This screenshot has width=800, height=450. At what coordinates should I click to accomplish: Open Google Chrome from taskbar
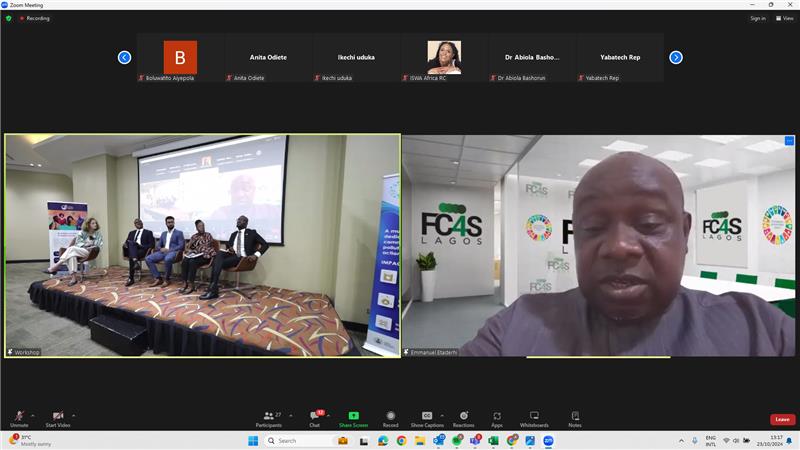pos(402,441)
